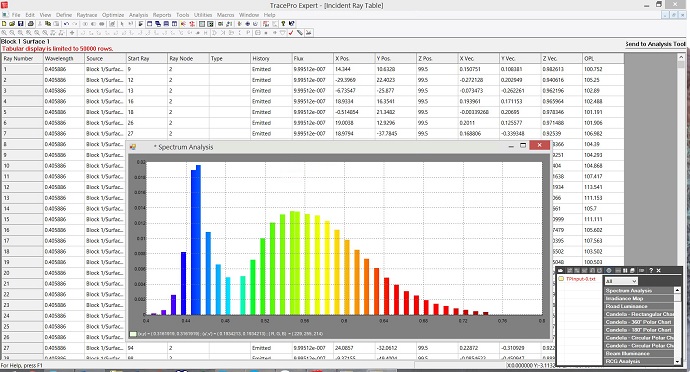Select Road Luminance in analysis list
This screenshot has width=690, height=372.
click(639, 306)
